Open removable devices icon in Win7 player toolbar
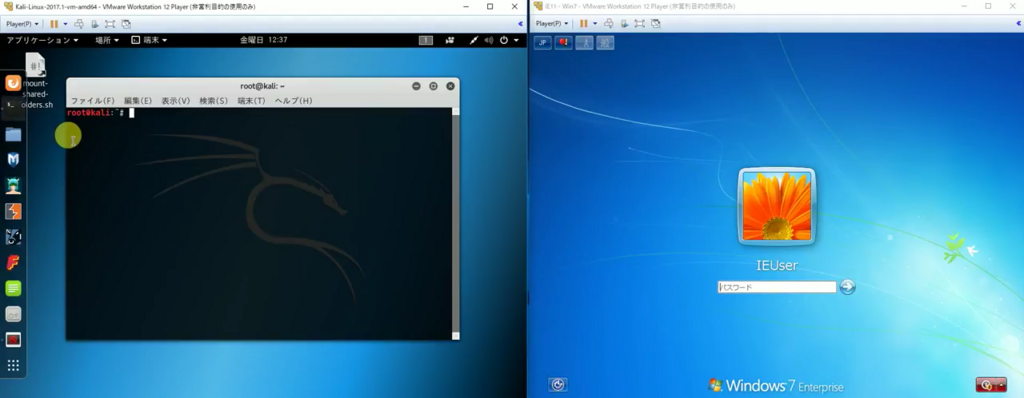This screenshot has height=398, width=1024. pyautogui.click(x=624, y=24)
